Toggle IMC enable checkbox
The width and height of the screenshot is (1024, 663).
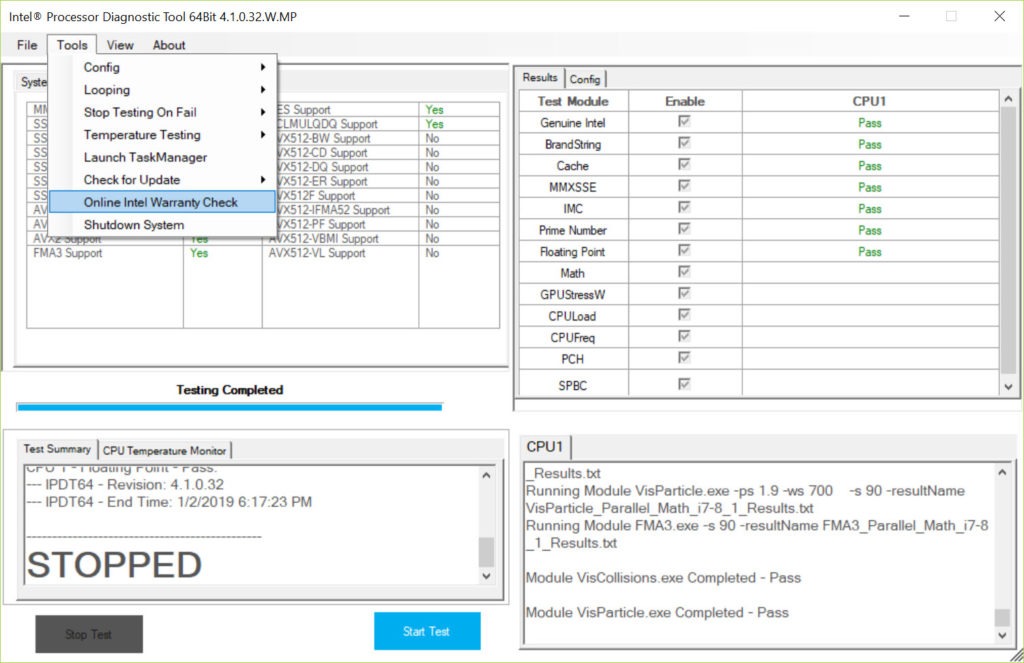click(684, 208)
